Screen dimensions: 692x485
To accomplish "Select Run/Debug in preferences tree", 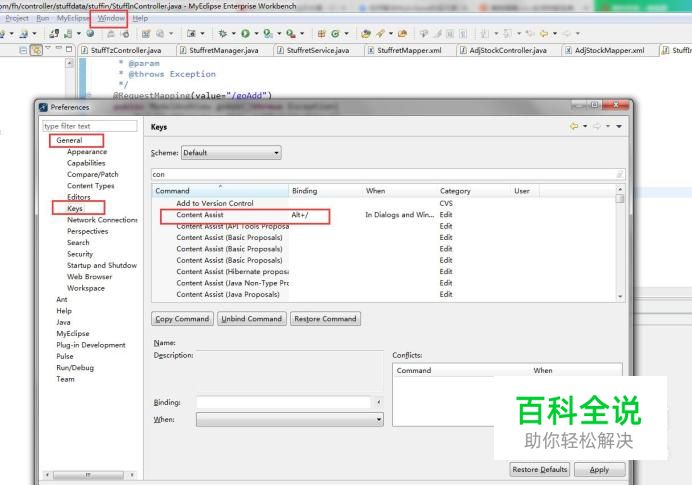I will click(75, 368).
